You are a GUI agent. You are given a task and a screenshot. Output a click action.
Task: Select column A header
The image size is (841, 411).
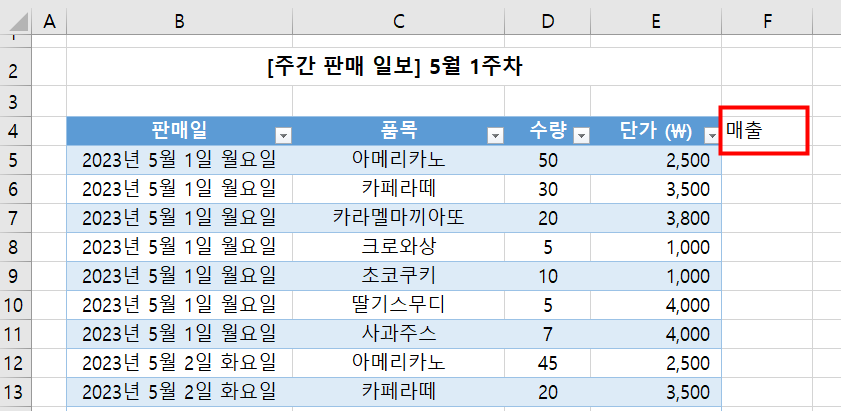[49, 21]
